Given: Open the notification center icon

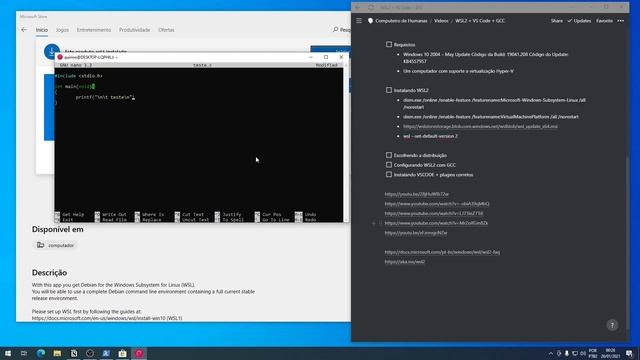Looking at the screenshot, I should point(629,353).
